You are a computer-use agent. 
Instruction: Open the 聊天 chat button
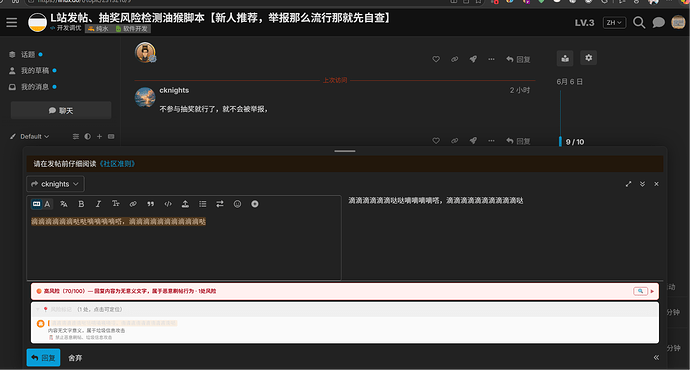tap(61, 110)
